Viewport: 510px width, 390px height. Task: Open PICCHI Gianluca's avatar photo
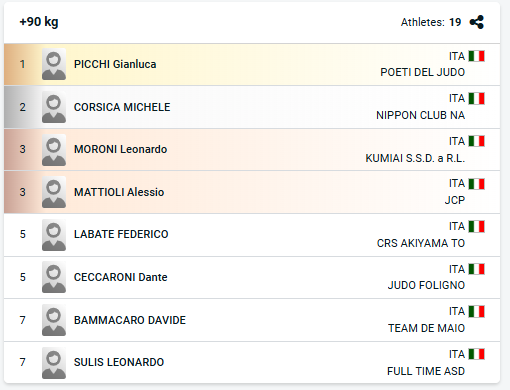point(54,64)
